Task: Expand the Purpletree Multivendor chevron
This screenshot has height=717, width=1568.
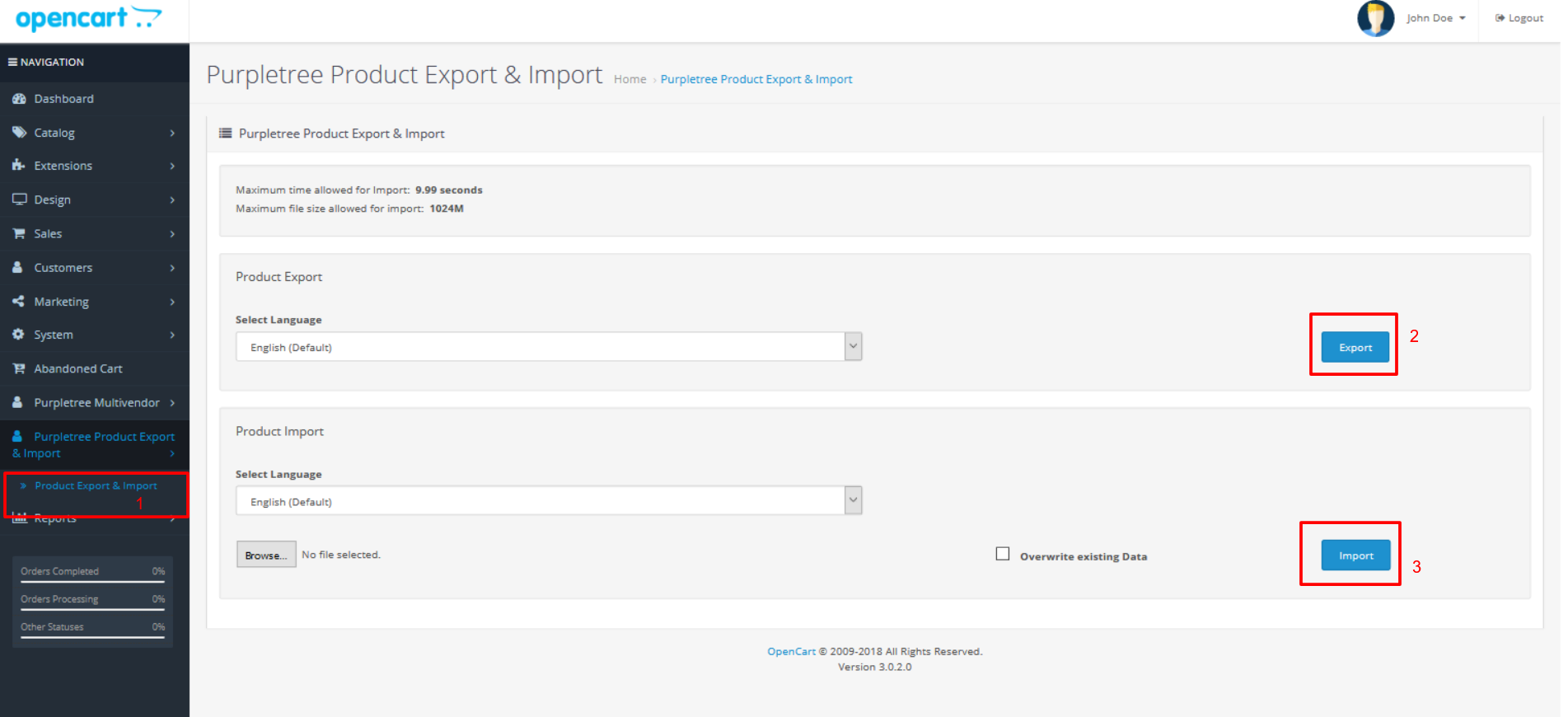Action: click(172, 403)
